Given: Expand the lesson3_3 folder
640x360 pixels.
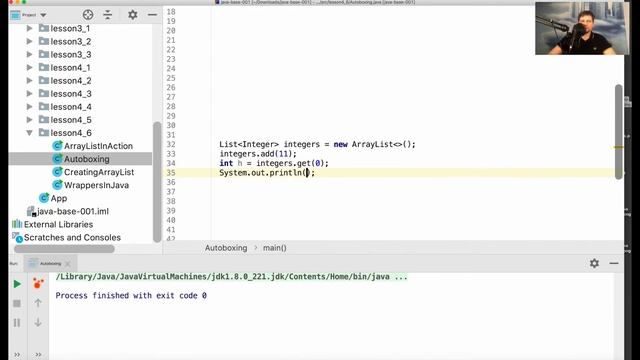Looking at the screenshot, I should [29, 55].
